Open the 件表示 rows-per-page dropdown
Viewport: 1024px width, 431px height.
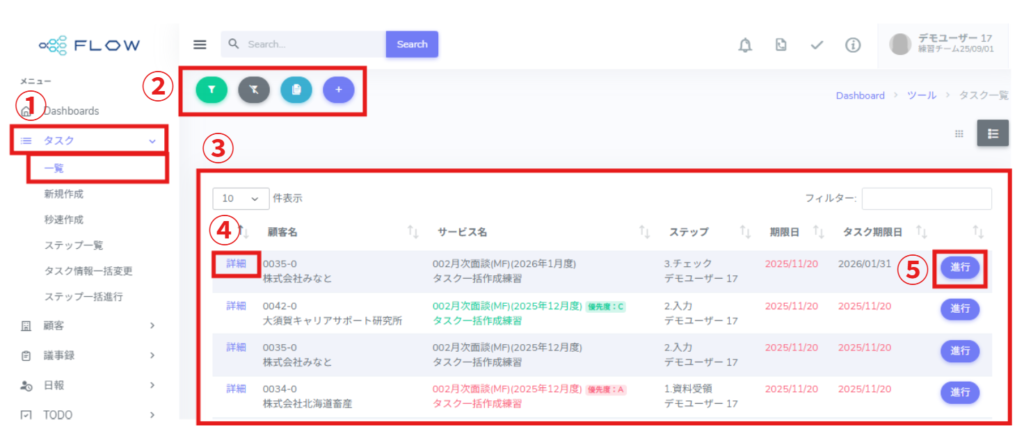point(242,199)
